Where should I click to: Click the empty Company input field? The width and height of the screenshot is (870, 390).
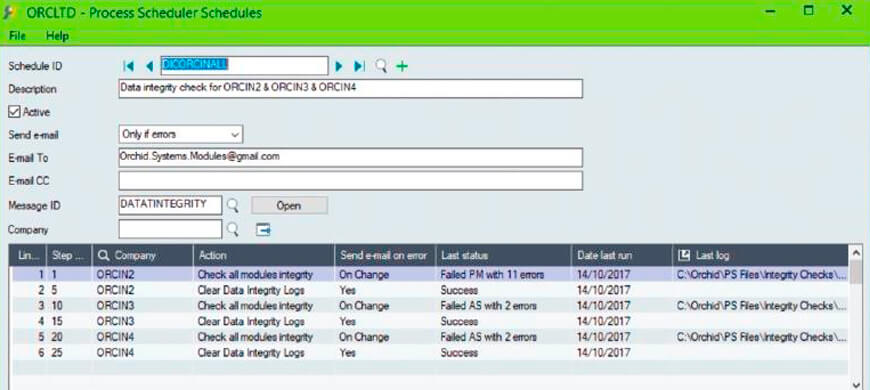point(170,229)
